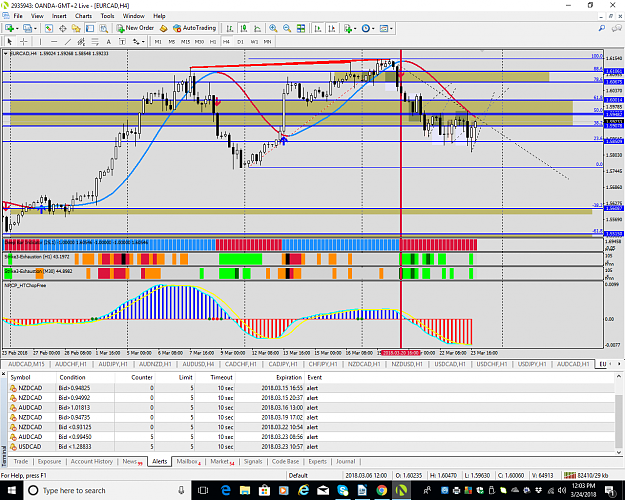Switch to the NZDCAD,H1 chart tab
The image size is (625, 500).
pyautogui.click(x=364, y=364)
